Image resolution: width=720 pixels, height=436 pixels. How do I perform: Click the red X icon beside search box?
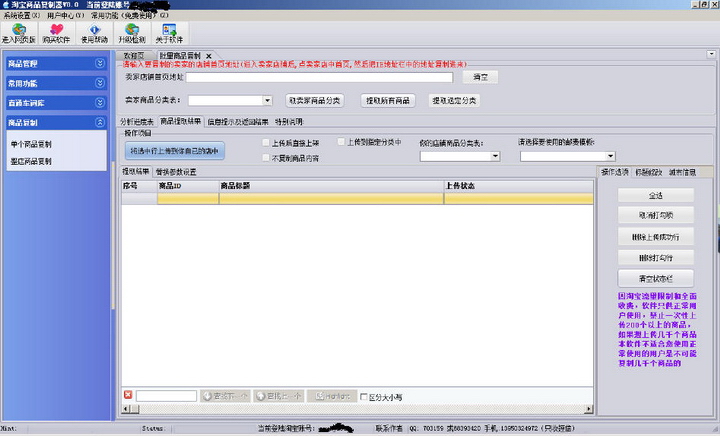[127, 396]
